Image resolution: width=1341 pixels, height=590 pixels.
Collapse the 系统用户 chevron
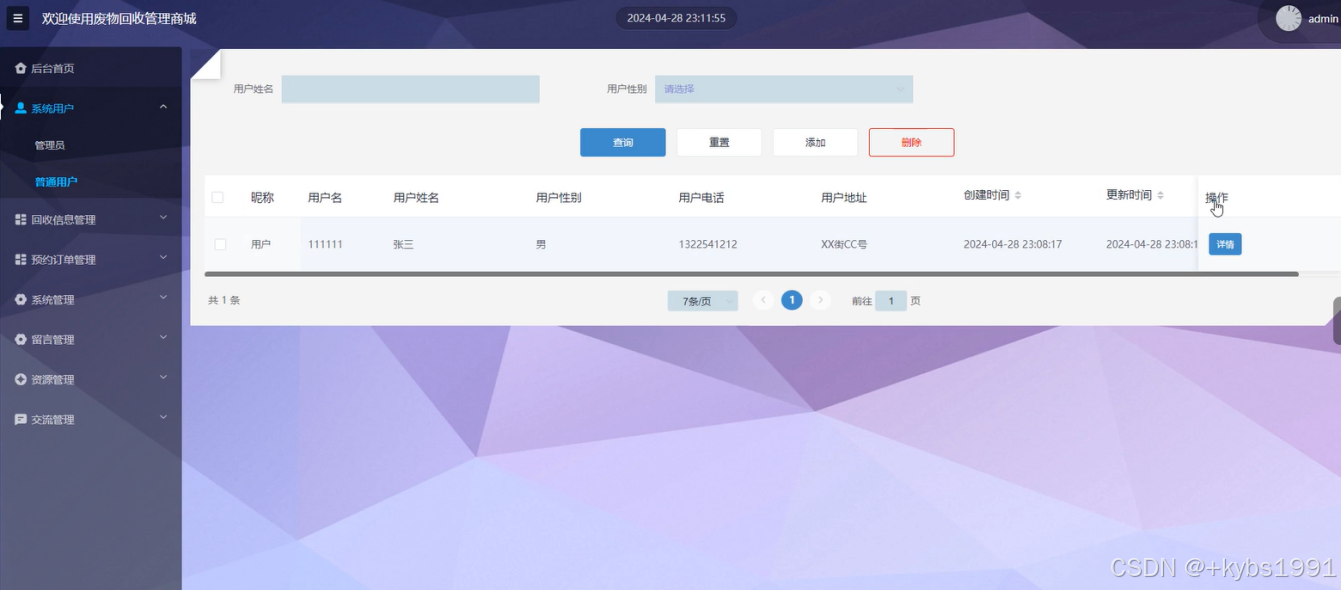click(163, 107)
